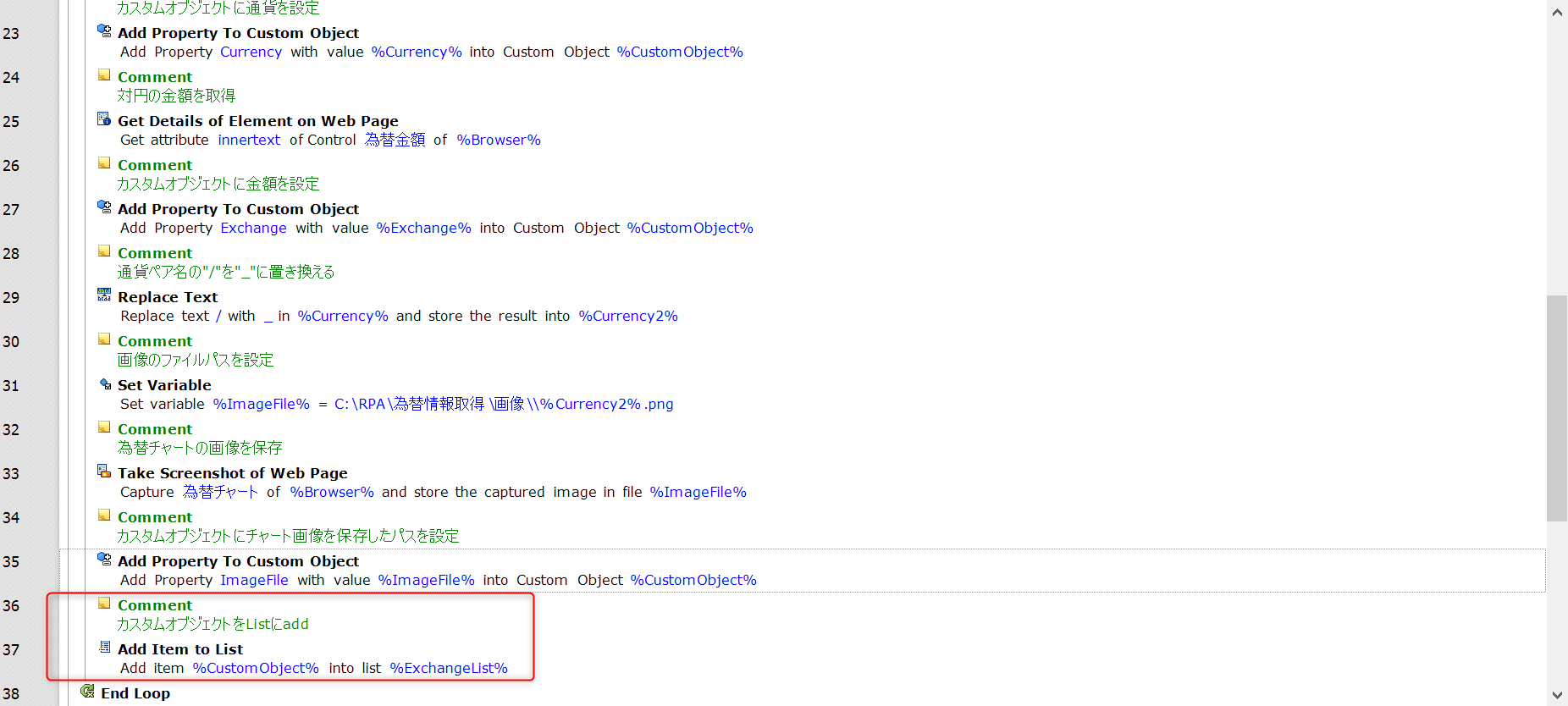Click the vertical scrollbar up arrow
The image size is (1568, 706).
pos(1557,11)
